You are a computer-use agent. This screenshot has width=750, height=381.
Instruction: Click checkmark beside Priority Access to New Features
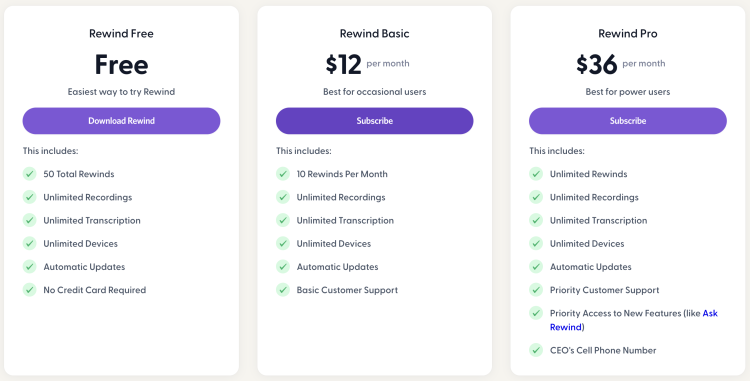click(536, 313)
